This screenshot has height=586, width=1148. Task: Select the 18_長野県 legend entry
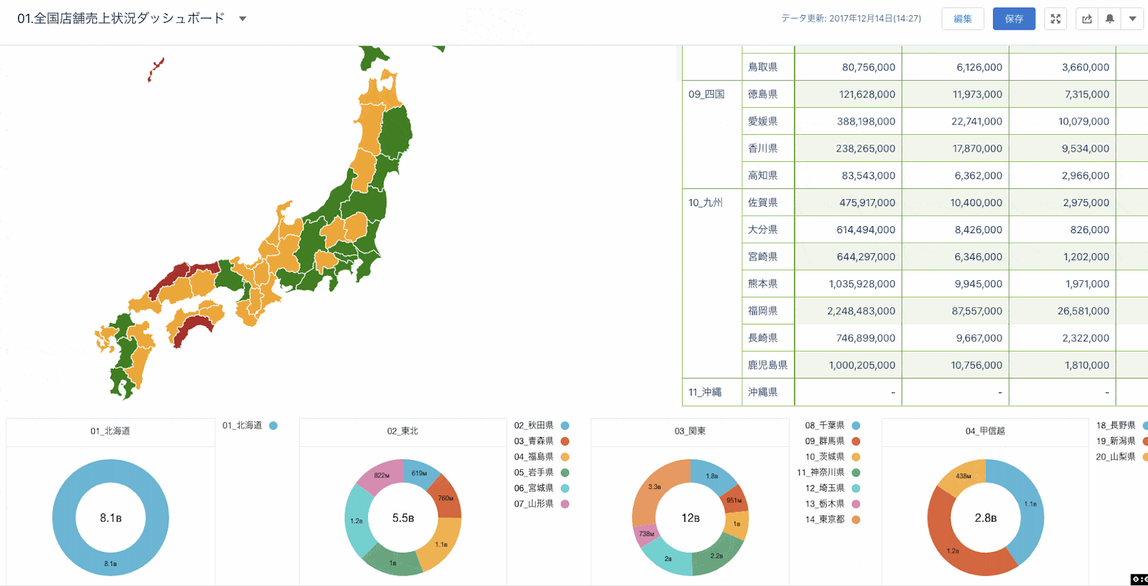click(x=1122, y=426)
